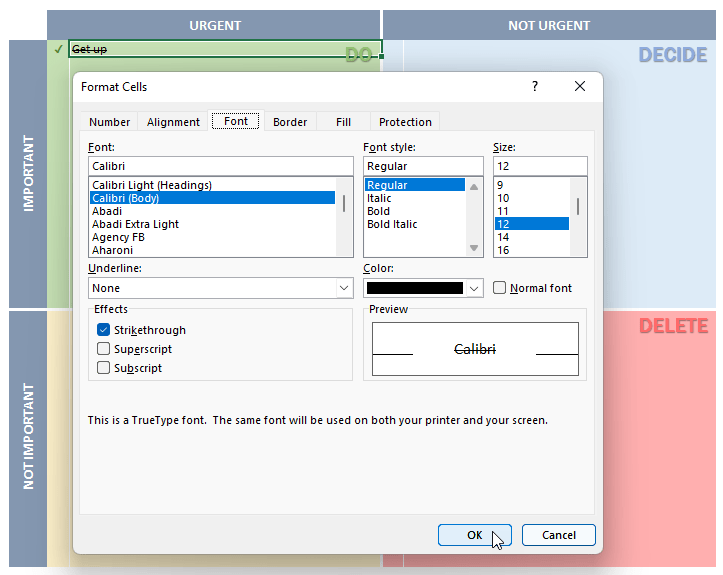Image resolution: width=723 pixels, height=575 pixels.
Task: Open the Underline dropdown
Action: [344, 288]
